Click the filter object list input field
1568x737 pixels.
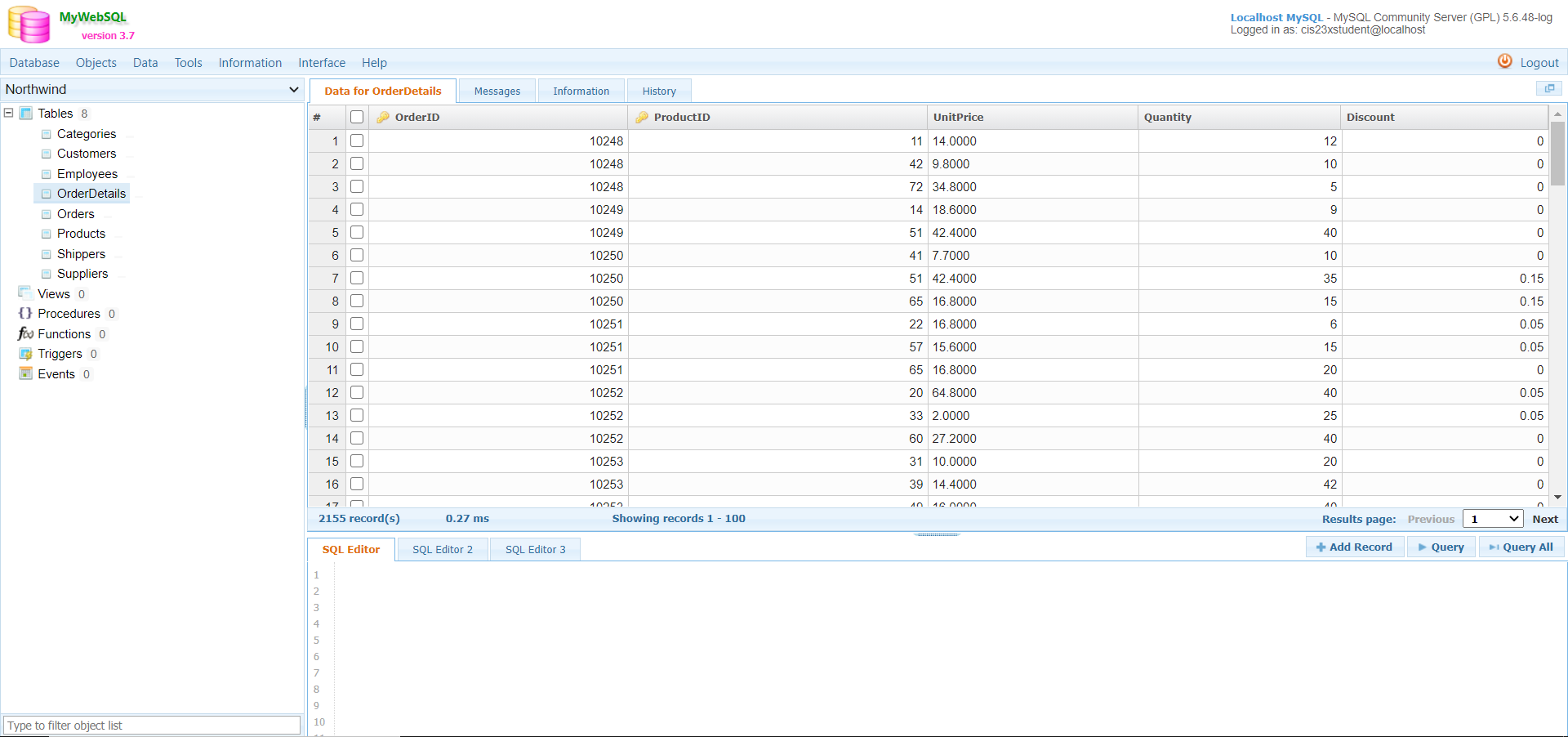pos(152,726)
